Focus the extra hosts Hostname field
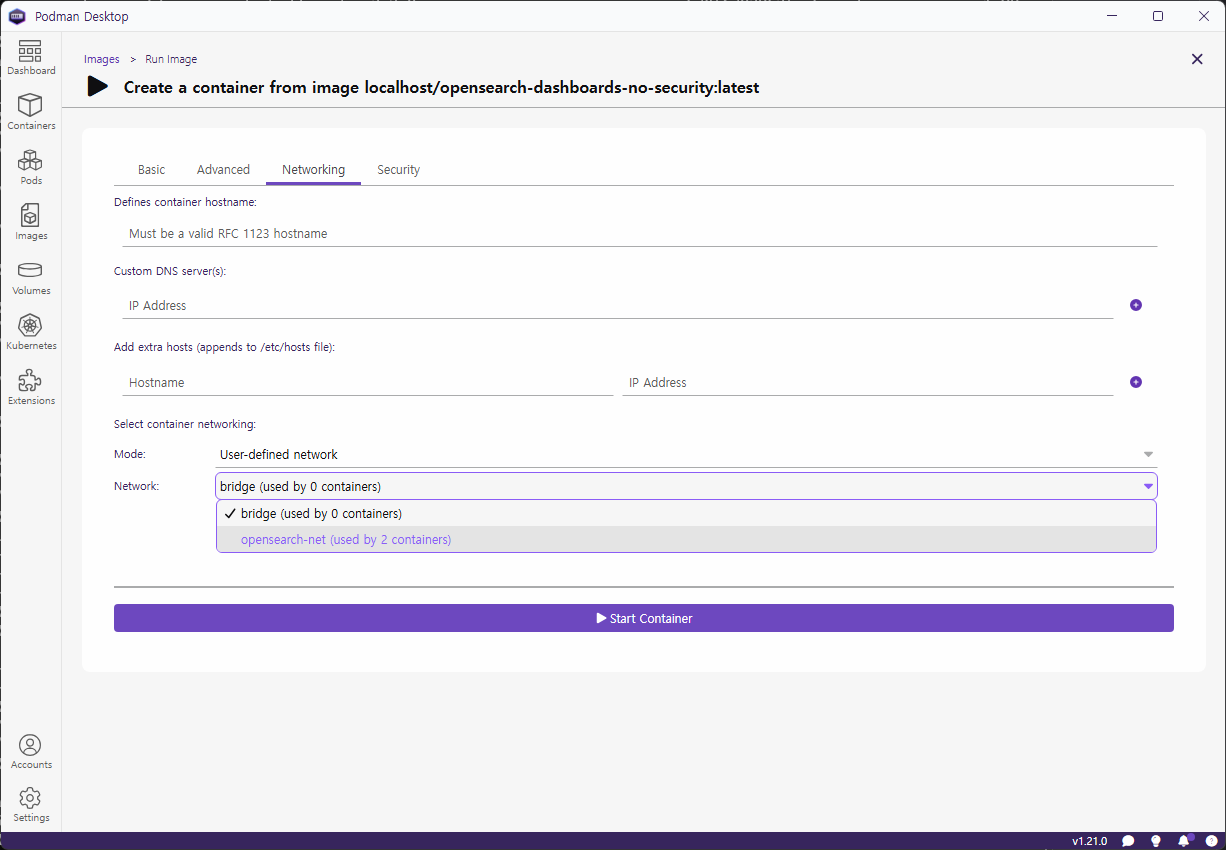Viewport: 1226px width, 850px height. tap(367, 382)
